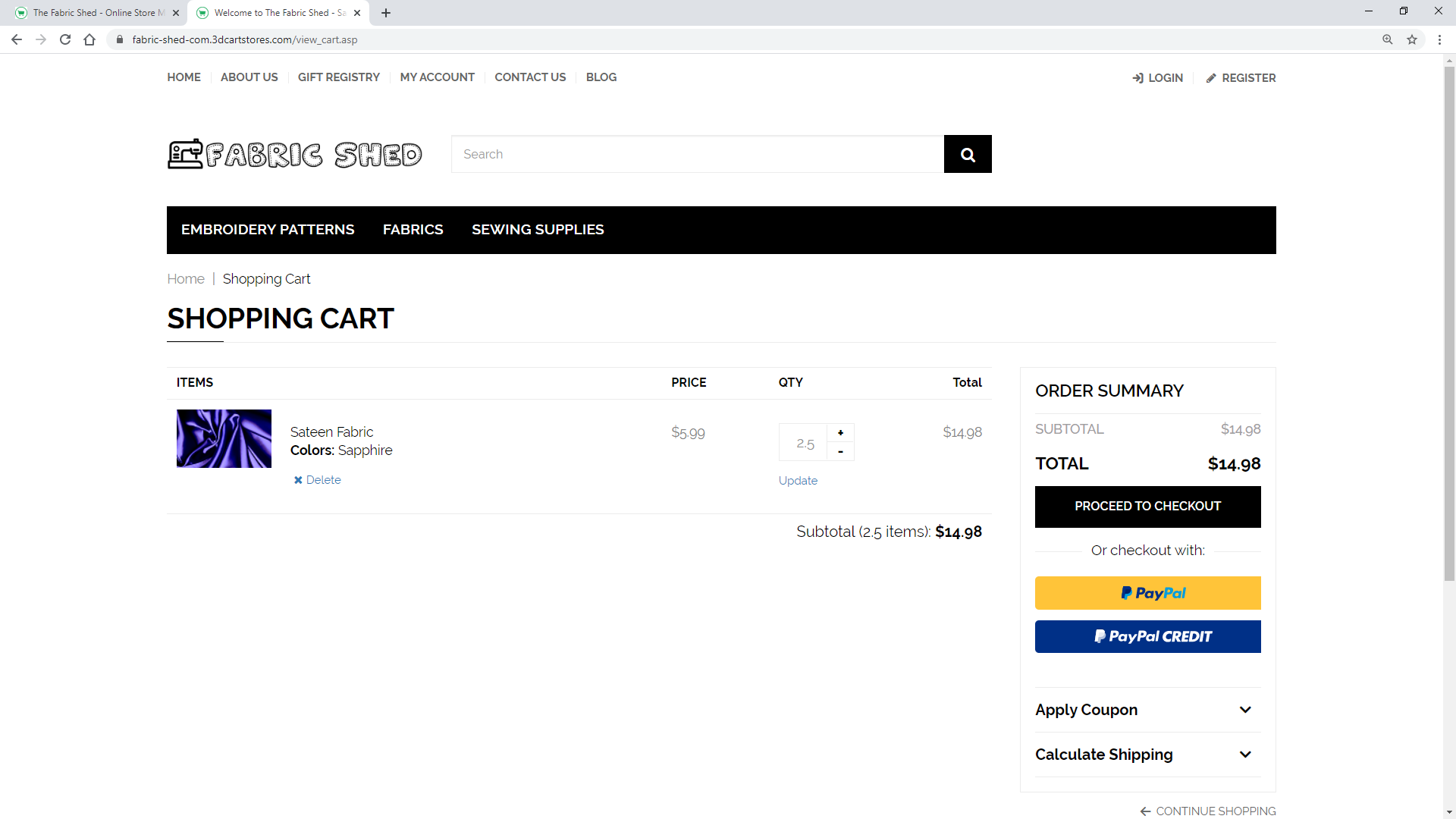Click the browser reload icon
The height and width of the screenshot is (819, 1456).
click(x=65, y=39)
